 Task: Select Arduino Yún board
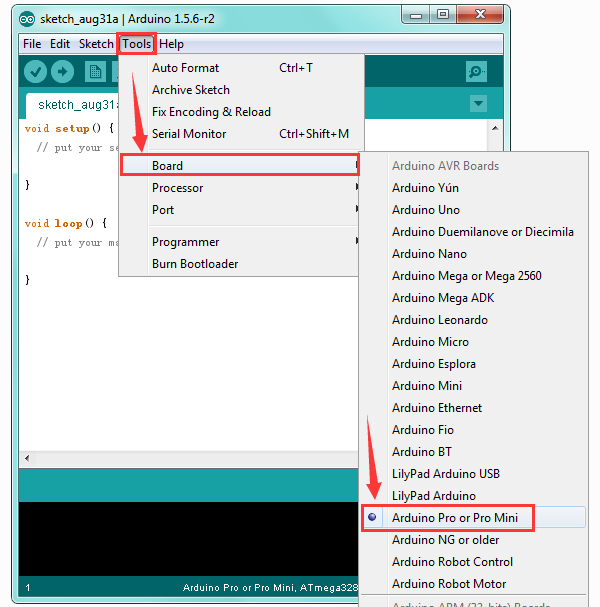coord(473,188)
